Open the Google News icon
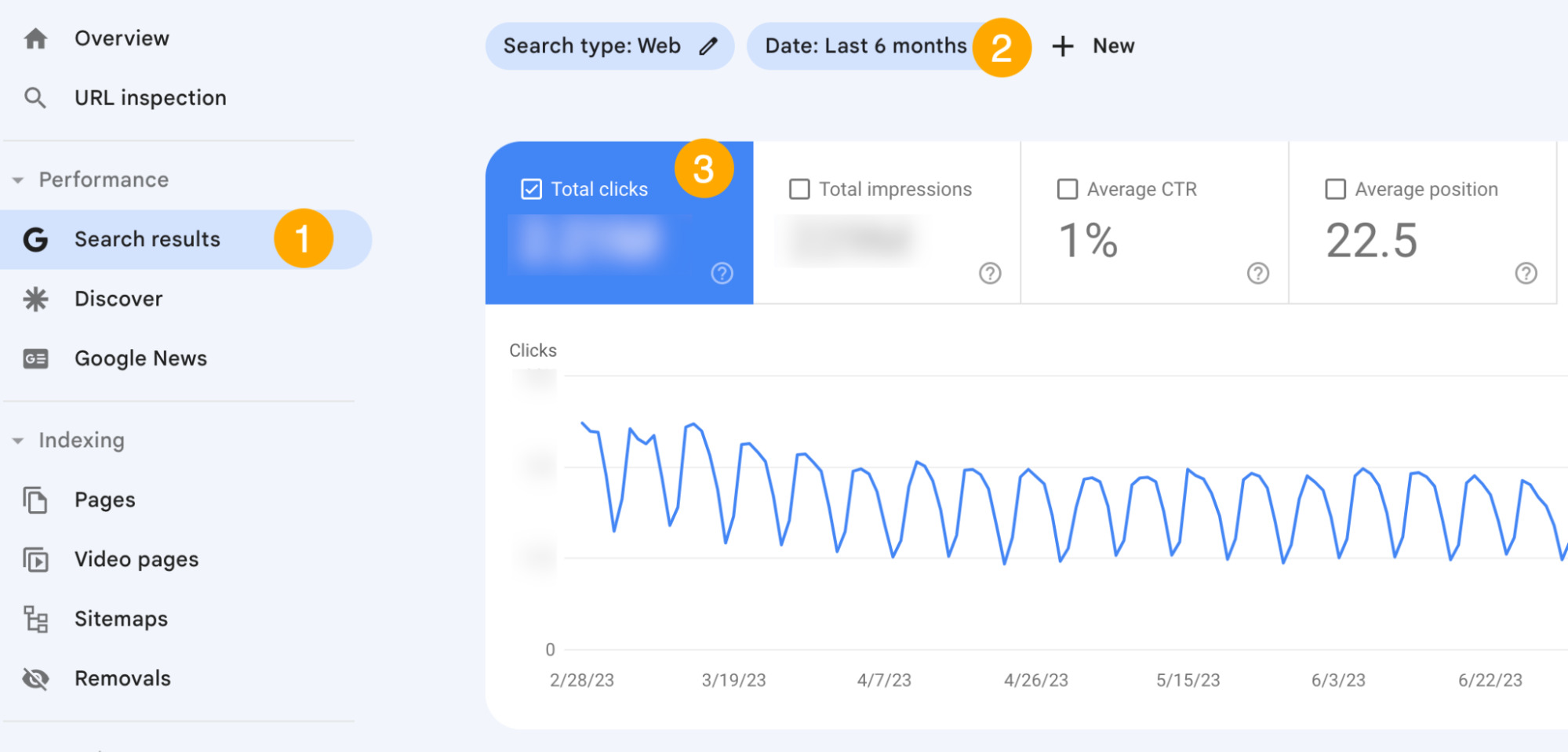The image size is (1568, 752). [35, 358]
